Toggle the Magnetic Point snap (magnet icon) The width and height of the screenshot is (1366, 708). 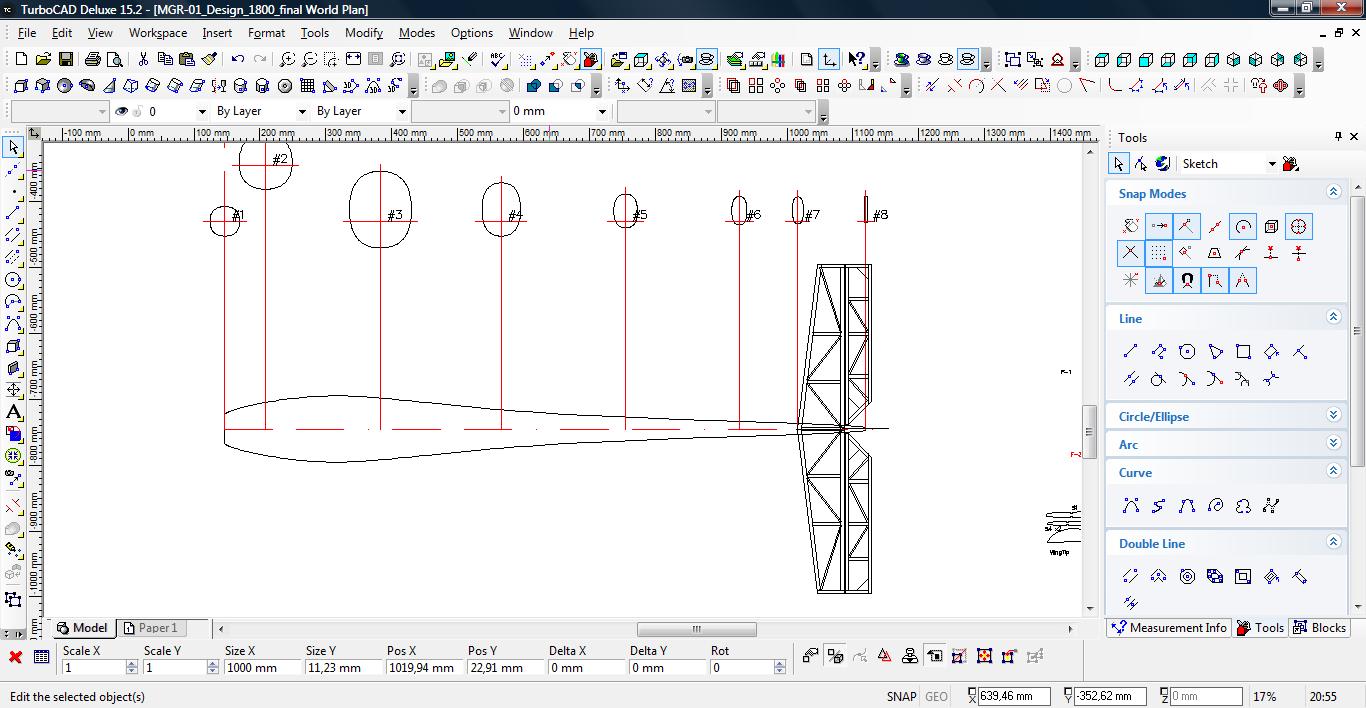pyautogui.click(x=1187, y=281)
